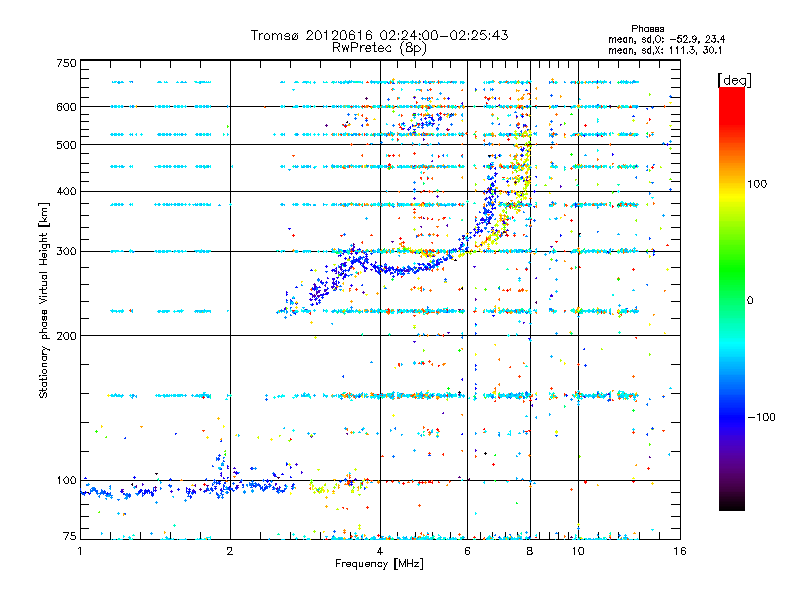The width and height of the screenshot is (800, 600).
Task: Click the '750' height axis label
Action: (66, 63)
